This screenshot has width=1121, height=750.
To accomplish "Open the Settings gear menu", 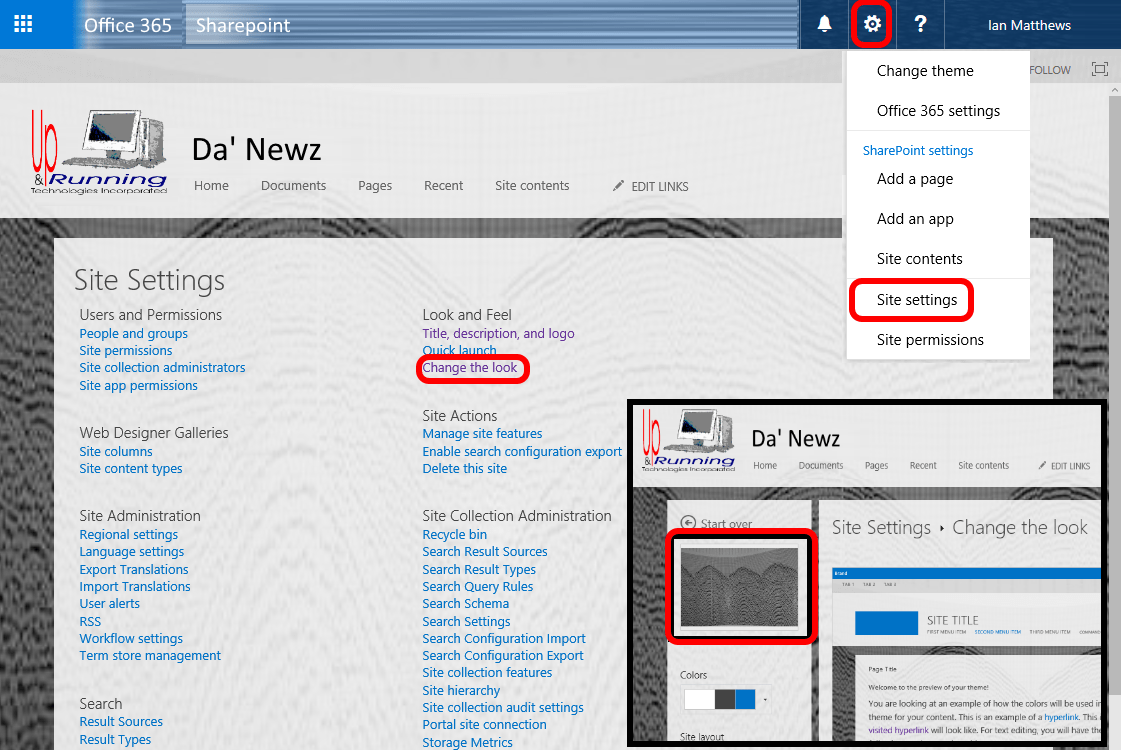I will coord(871,23).
